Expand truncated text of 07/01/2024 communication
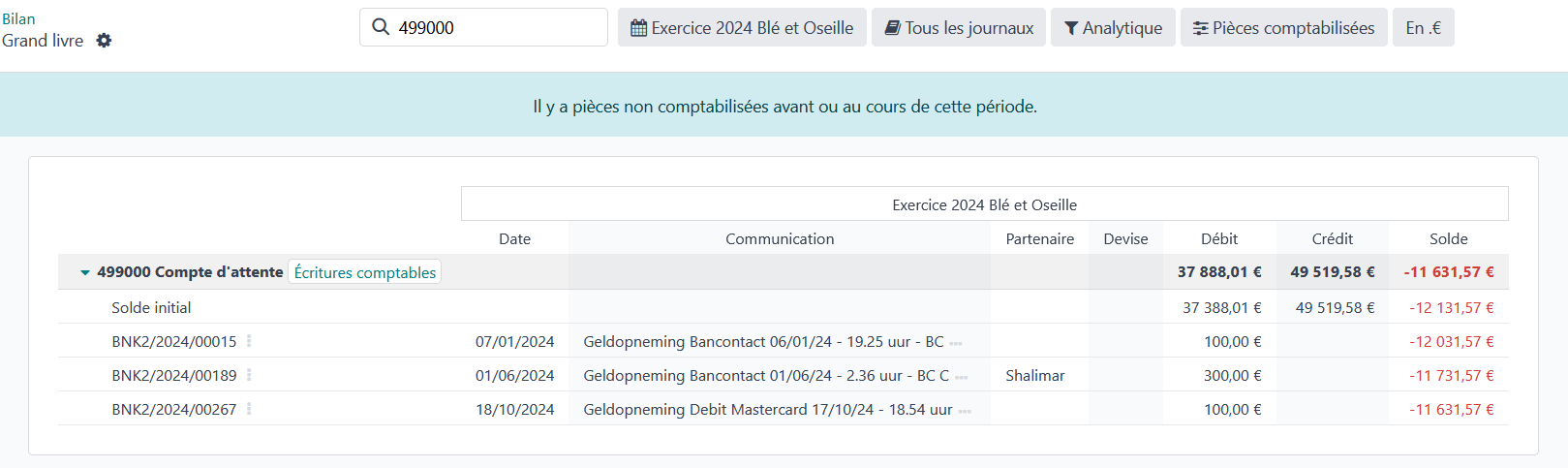1568x468 pixels. click(956, 343)
